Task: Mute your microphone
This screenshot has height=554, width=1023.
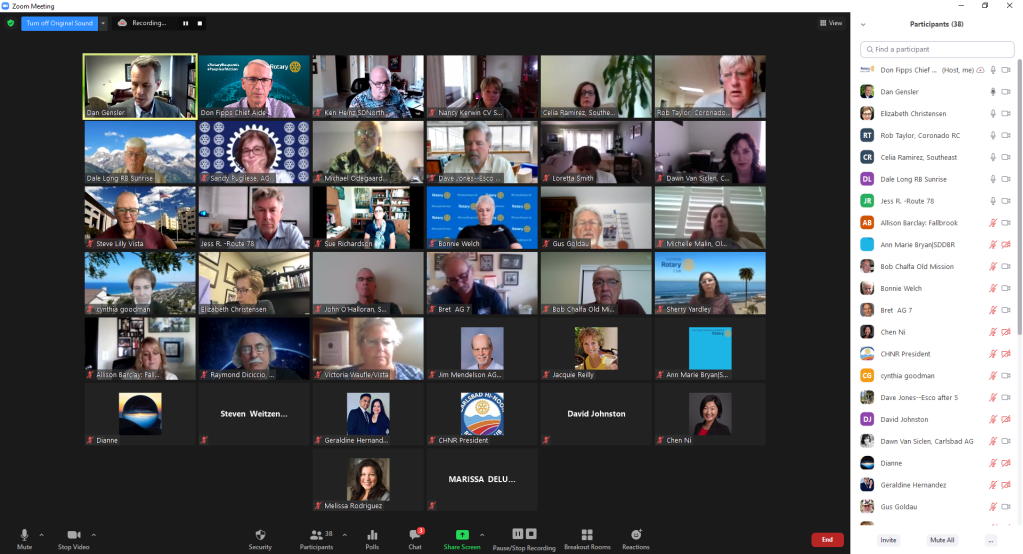Action: tap(24, 538)
